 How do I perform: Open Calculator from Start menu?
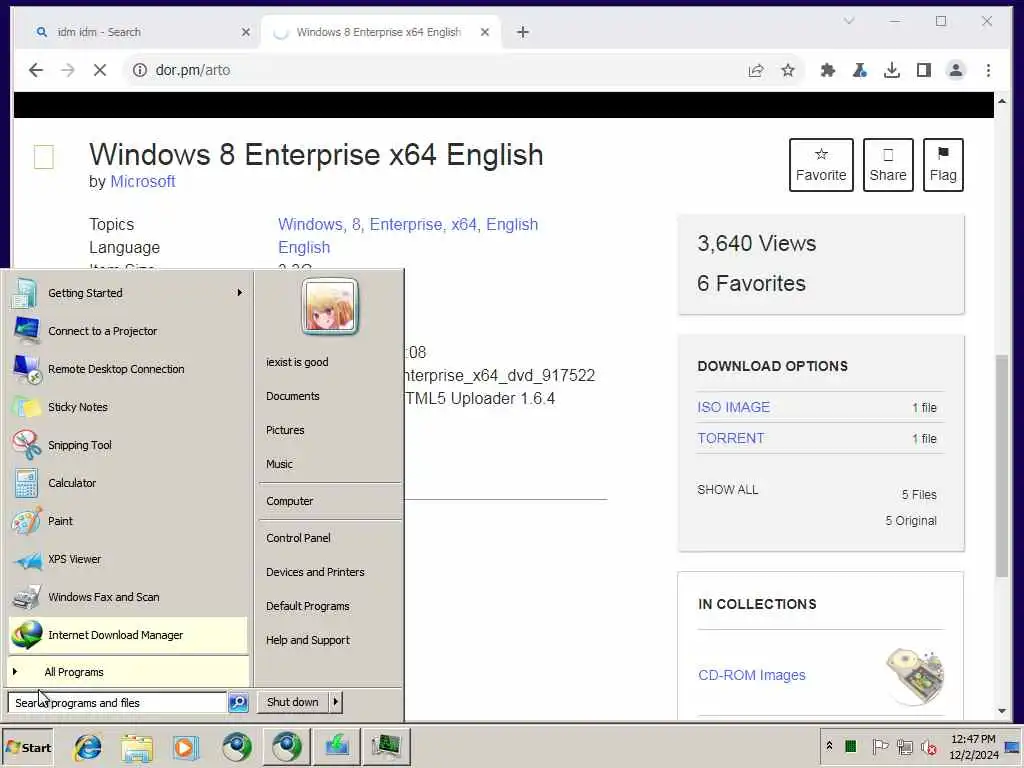[128, 483]
